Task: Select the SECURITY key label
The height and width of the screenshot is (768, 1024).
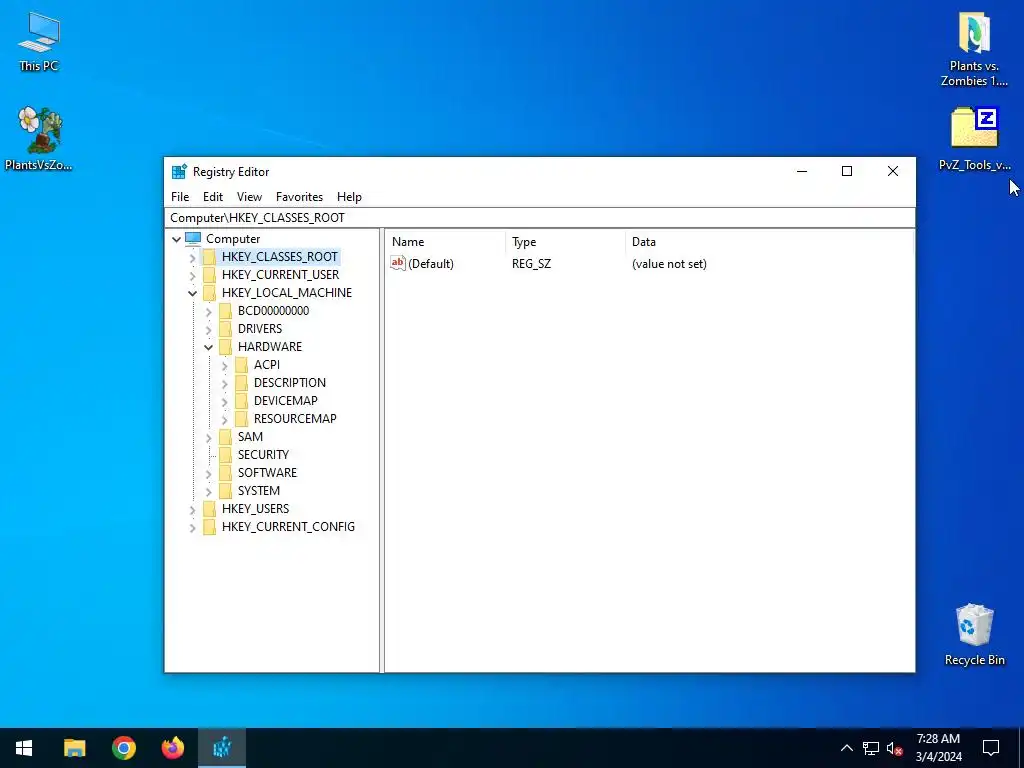Action: click(x=263, y=455)
